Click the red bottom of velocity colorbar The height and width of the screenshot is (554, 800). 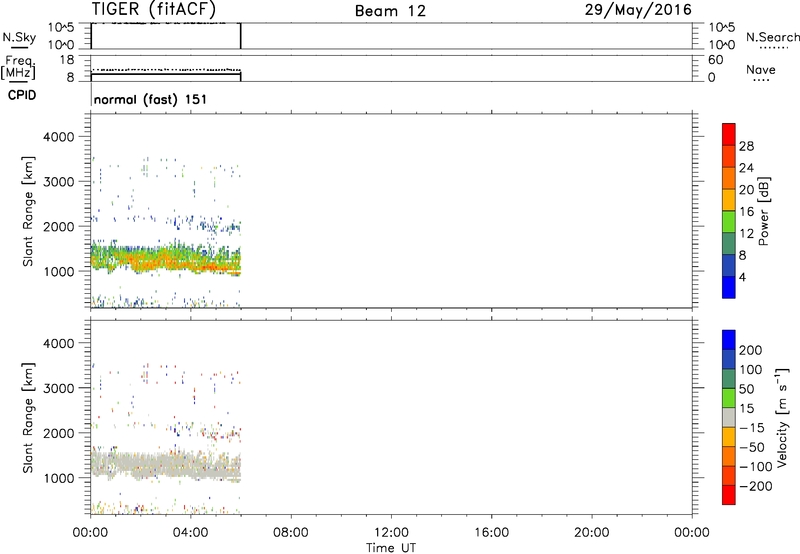[729, 495]
